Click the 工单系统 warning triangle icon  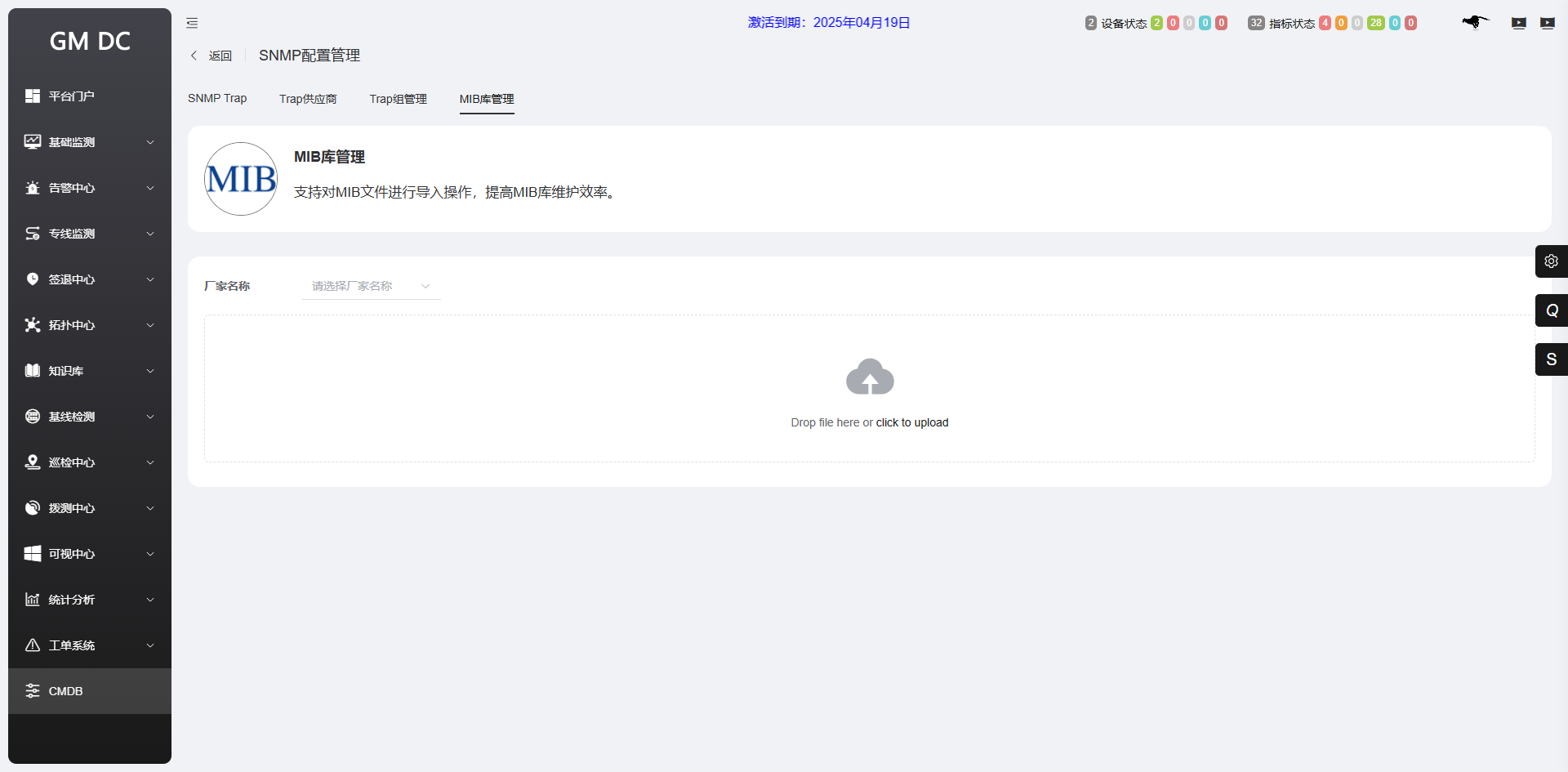coord(33,645)
